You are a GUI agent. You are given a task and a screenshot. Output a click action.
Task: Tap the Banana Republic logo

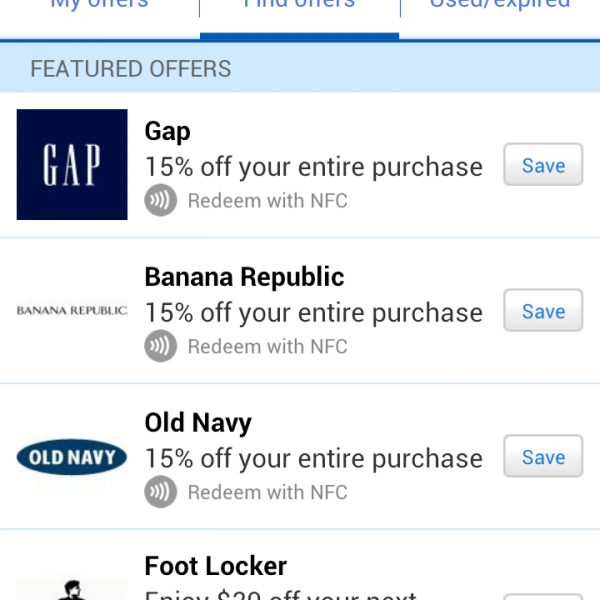tap(72, 311)
